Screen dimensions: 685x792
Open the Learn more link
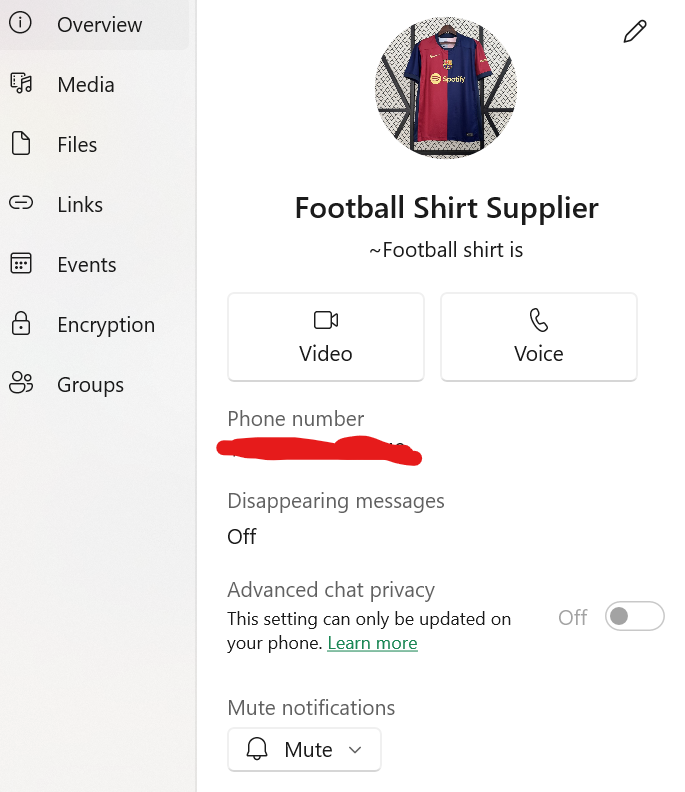coord(372,643)
